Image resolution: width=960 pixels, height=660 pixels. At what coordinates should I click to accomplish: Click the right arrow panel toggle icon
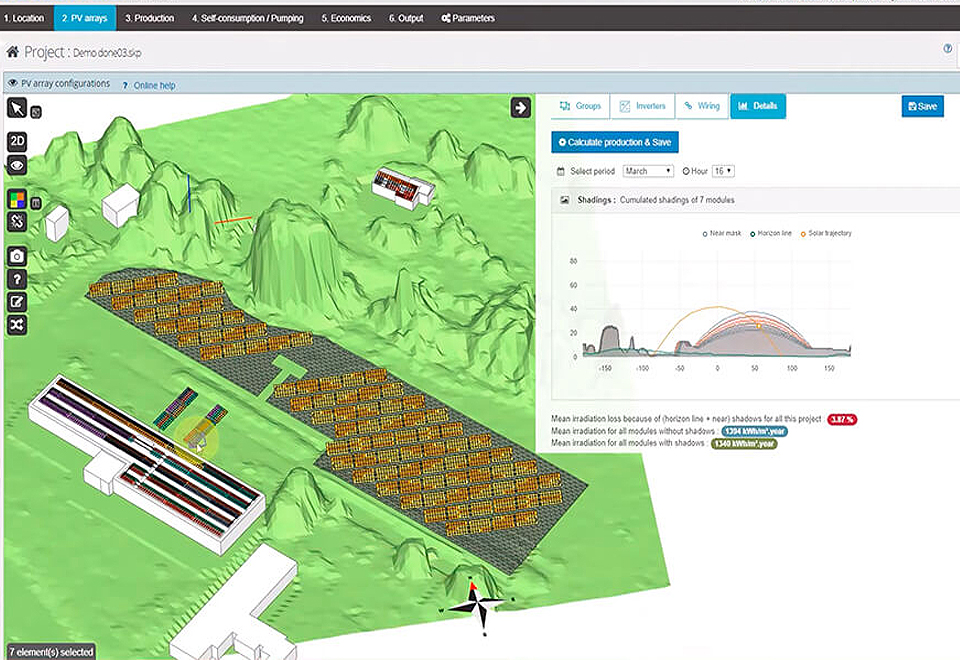(x=520, y=107)
